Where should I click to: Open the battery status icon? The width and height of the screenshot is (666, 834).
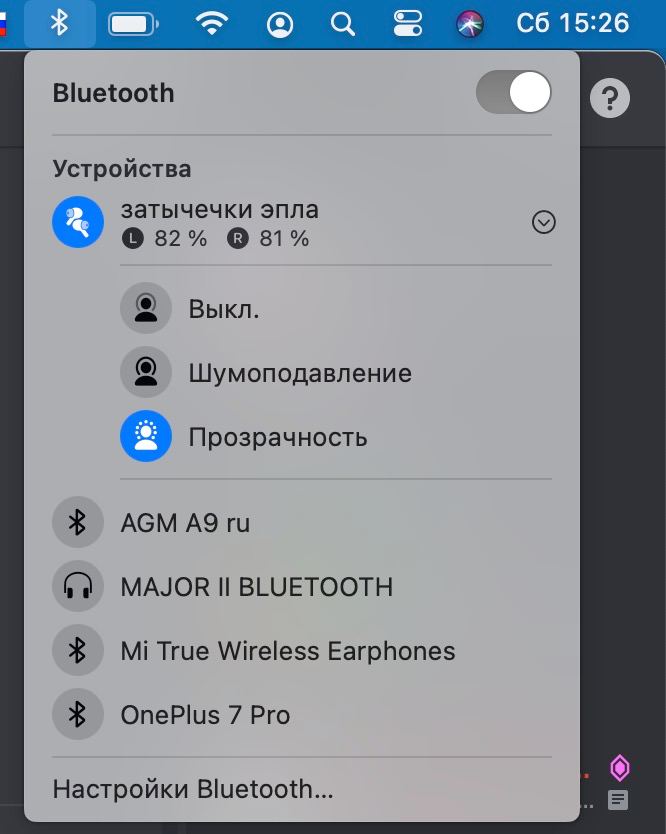click(133, 24)
